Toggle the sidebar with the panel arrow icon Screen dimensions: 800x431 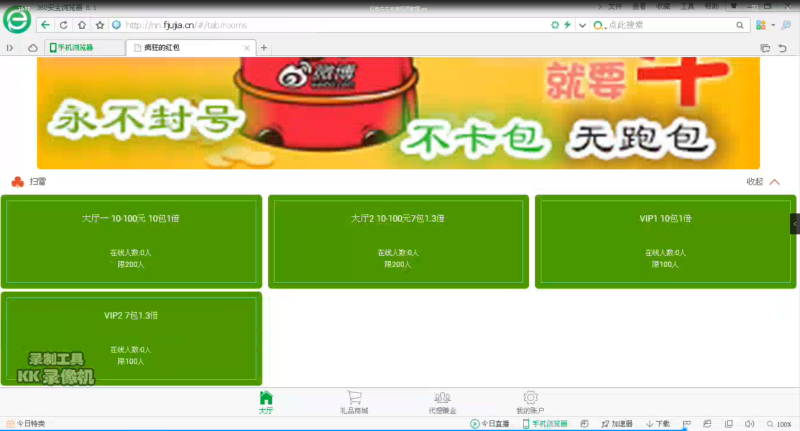(x=10, y=48)
